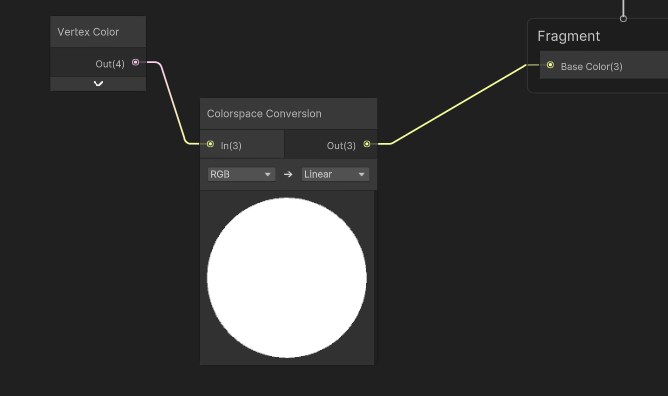Image resolution: width=668 pixels, height=396 pixels.
Task: Expand the Vertex Color node preview chevron
Action: (98, 83)
